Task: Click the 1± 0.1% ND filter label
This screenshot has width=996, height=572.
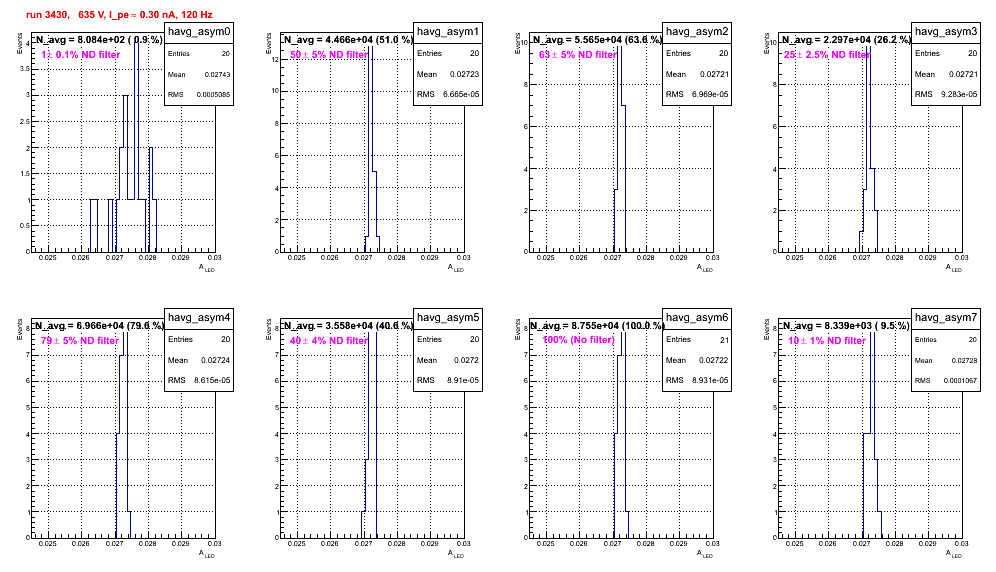Action: [81, 55]
